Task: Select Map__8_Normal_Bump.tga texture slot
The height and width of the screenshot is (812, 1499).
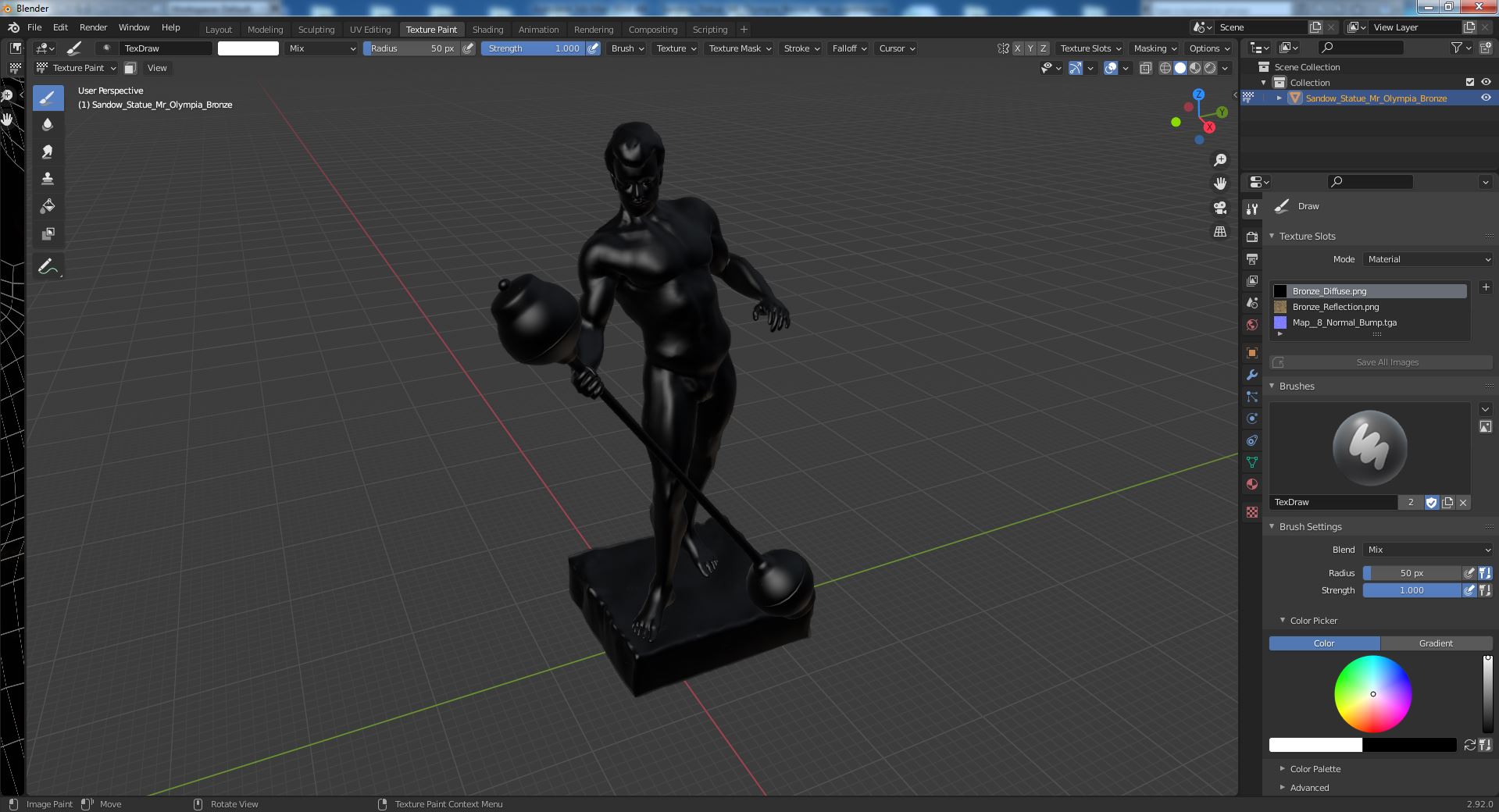Action: (1370, 322)
